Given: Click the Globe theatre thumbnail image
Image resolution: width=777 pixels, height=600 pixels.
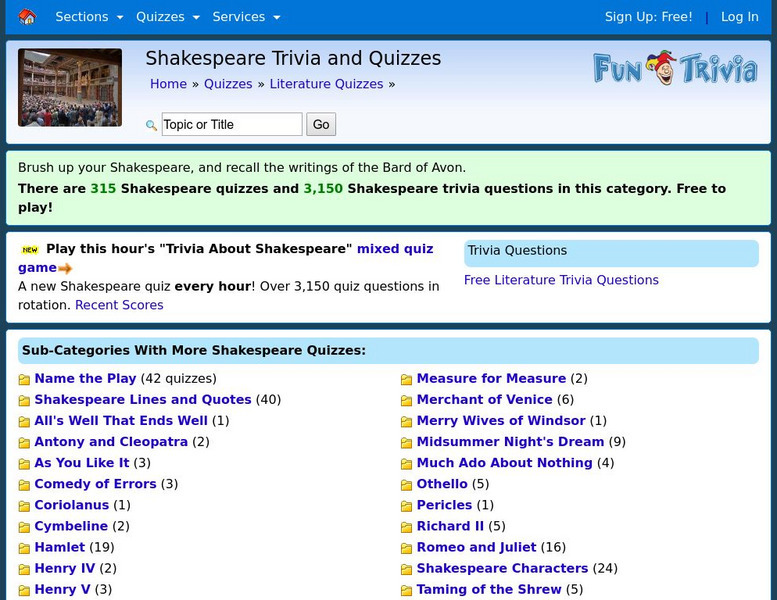Looking at the screenshot, I should tap(70, 87).
